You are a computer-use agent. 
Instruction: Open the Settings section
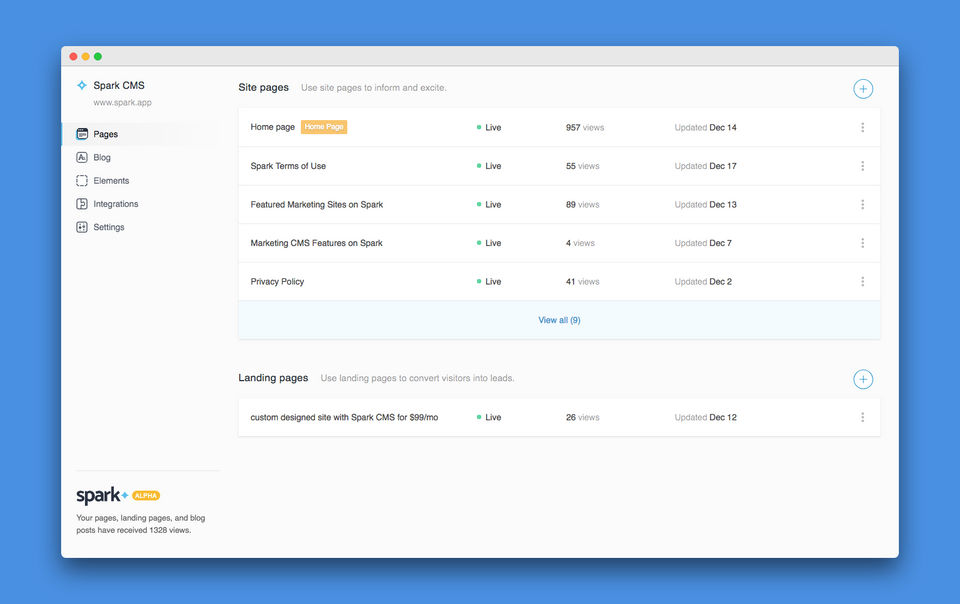point(108,227)
